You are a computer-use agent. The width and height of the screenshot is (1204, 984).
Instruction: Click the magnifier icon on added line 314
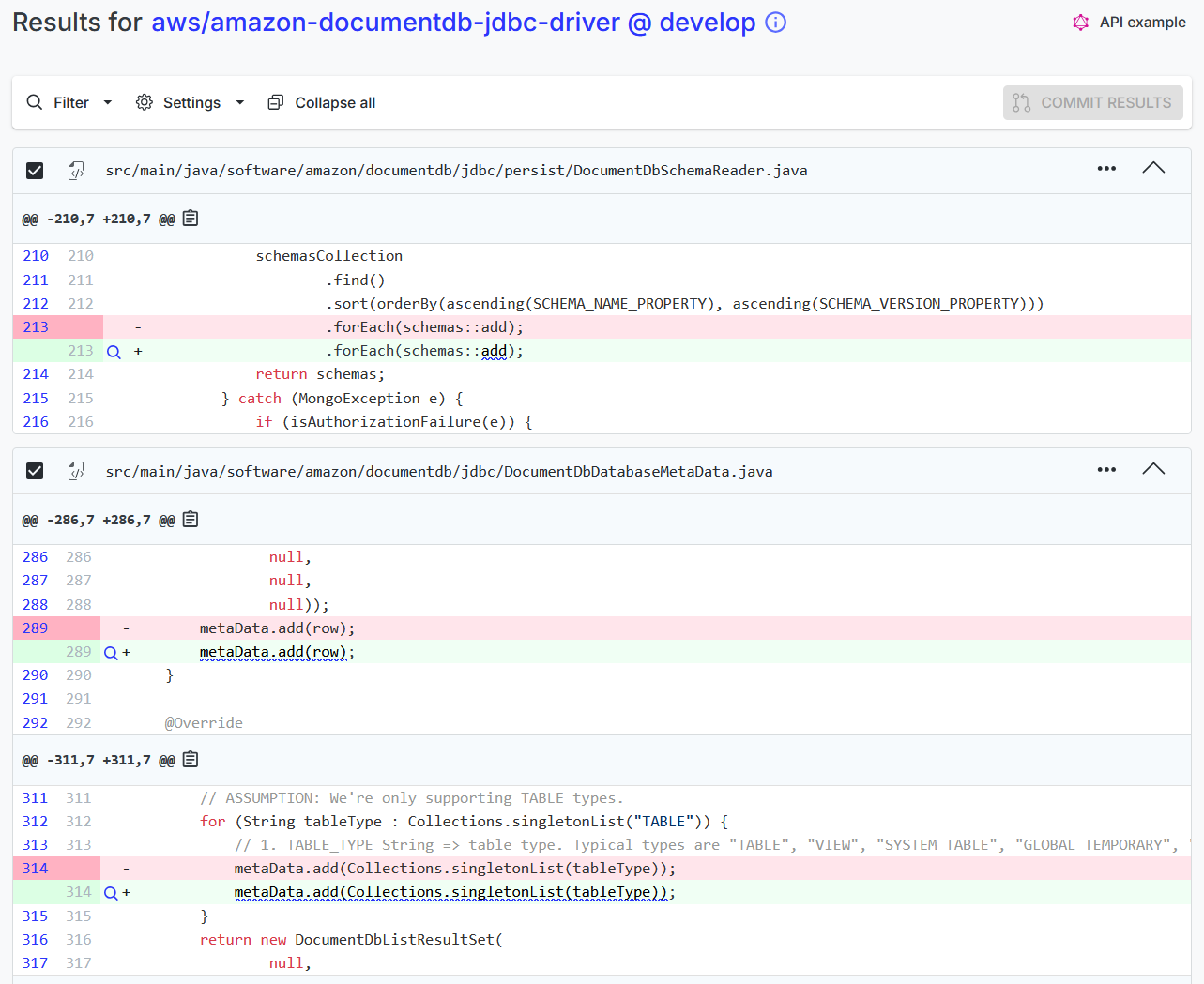(x=111, y=893)
